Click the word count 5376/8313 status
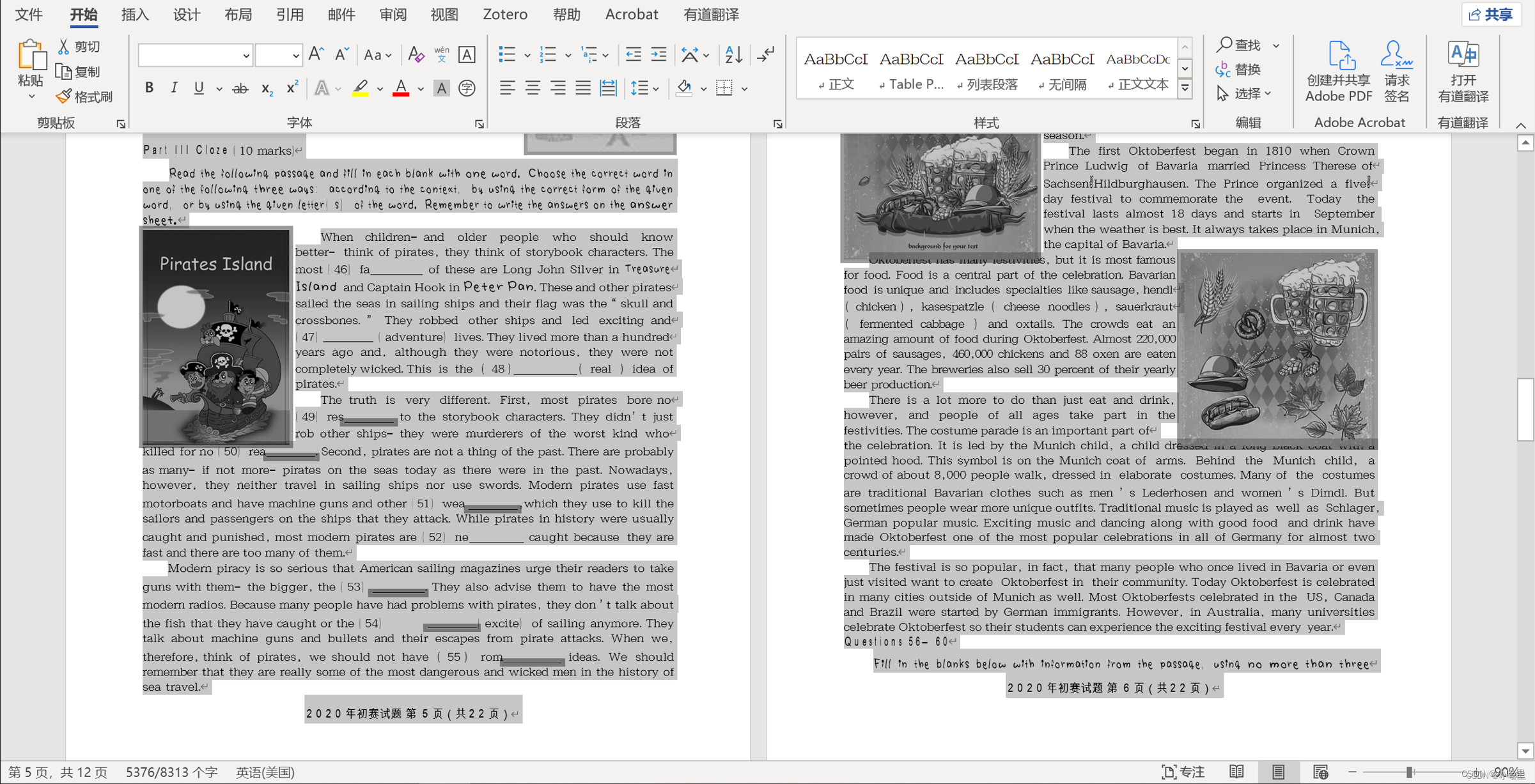 171,772
